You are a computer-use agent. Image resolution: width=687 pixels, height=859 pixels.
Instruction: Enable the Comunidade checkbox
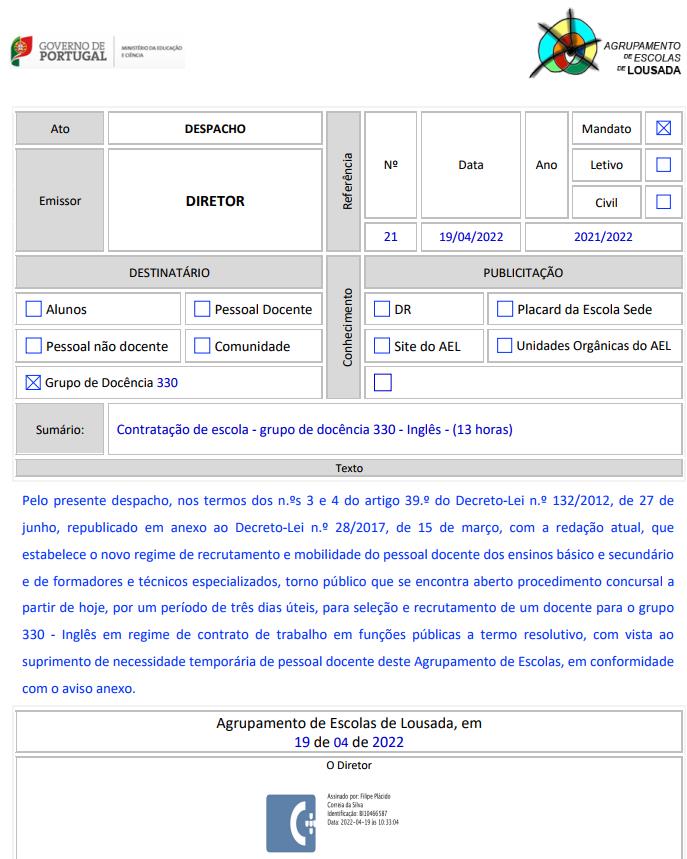[x=202, y=346]
